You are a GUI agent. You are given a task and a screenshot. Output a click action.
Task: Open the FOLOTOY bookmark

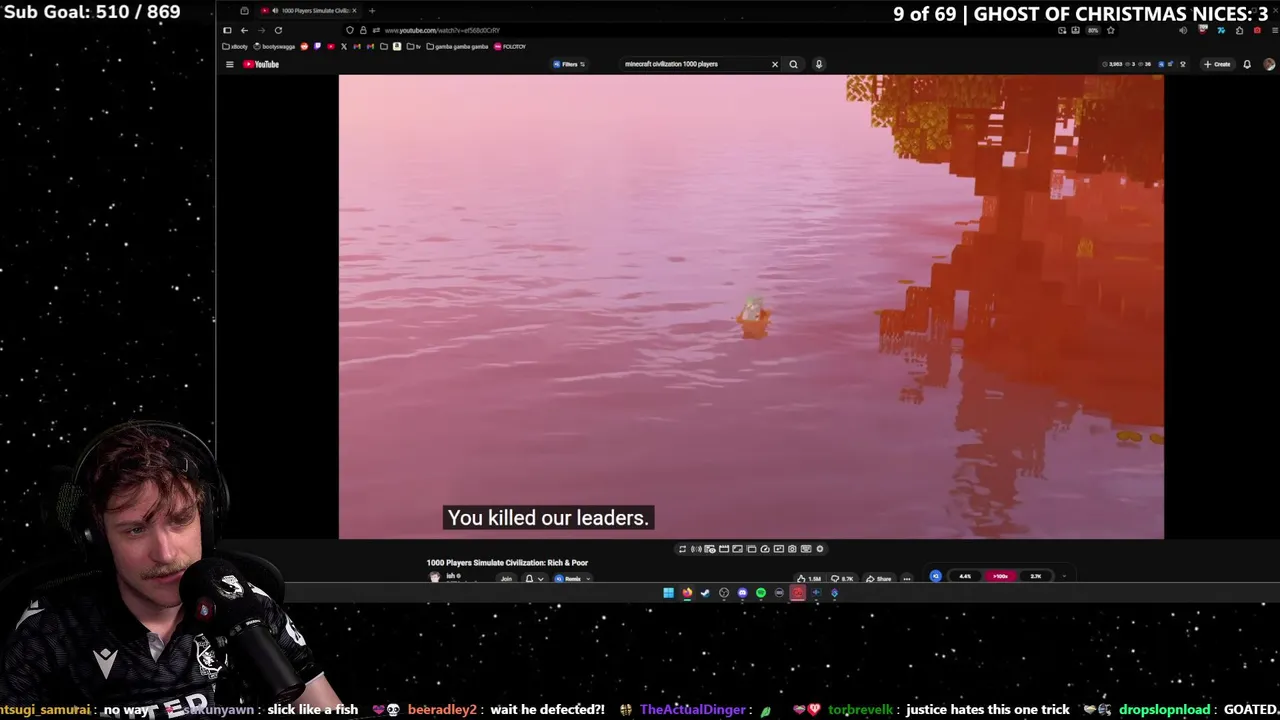click(510, 46)
